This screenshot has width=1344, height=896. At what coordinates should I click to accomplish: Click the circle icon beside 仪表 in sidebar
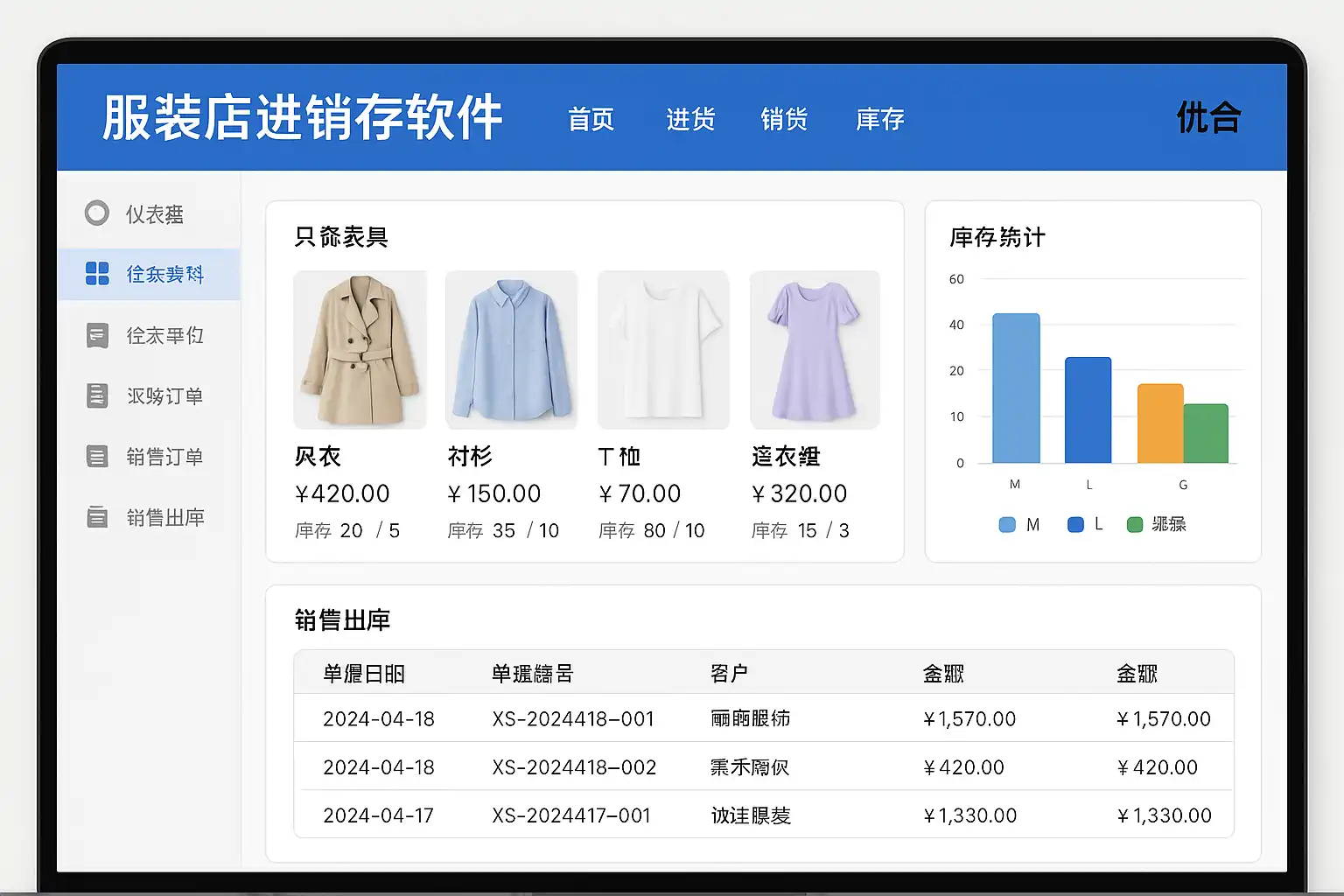pyautogui.click(x=97, y=213)
